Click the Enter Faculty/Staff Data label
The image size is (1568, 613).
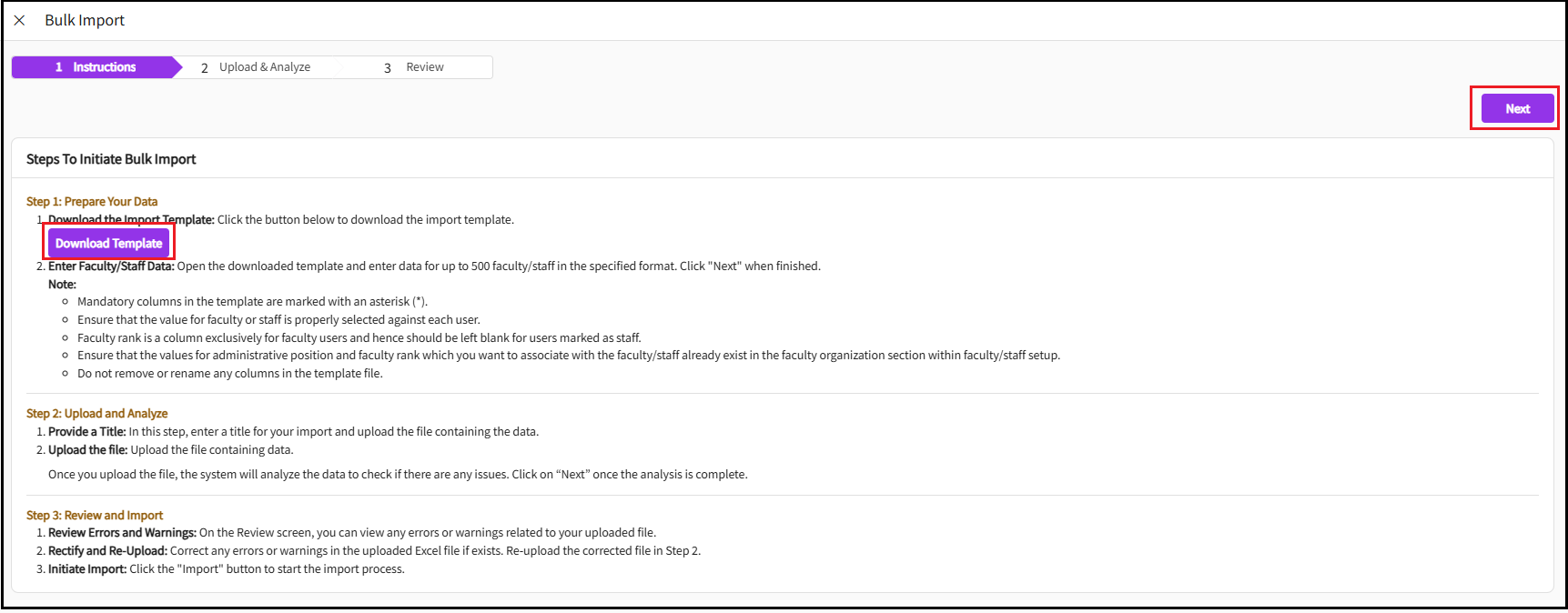click(x=111, y=266)
